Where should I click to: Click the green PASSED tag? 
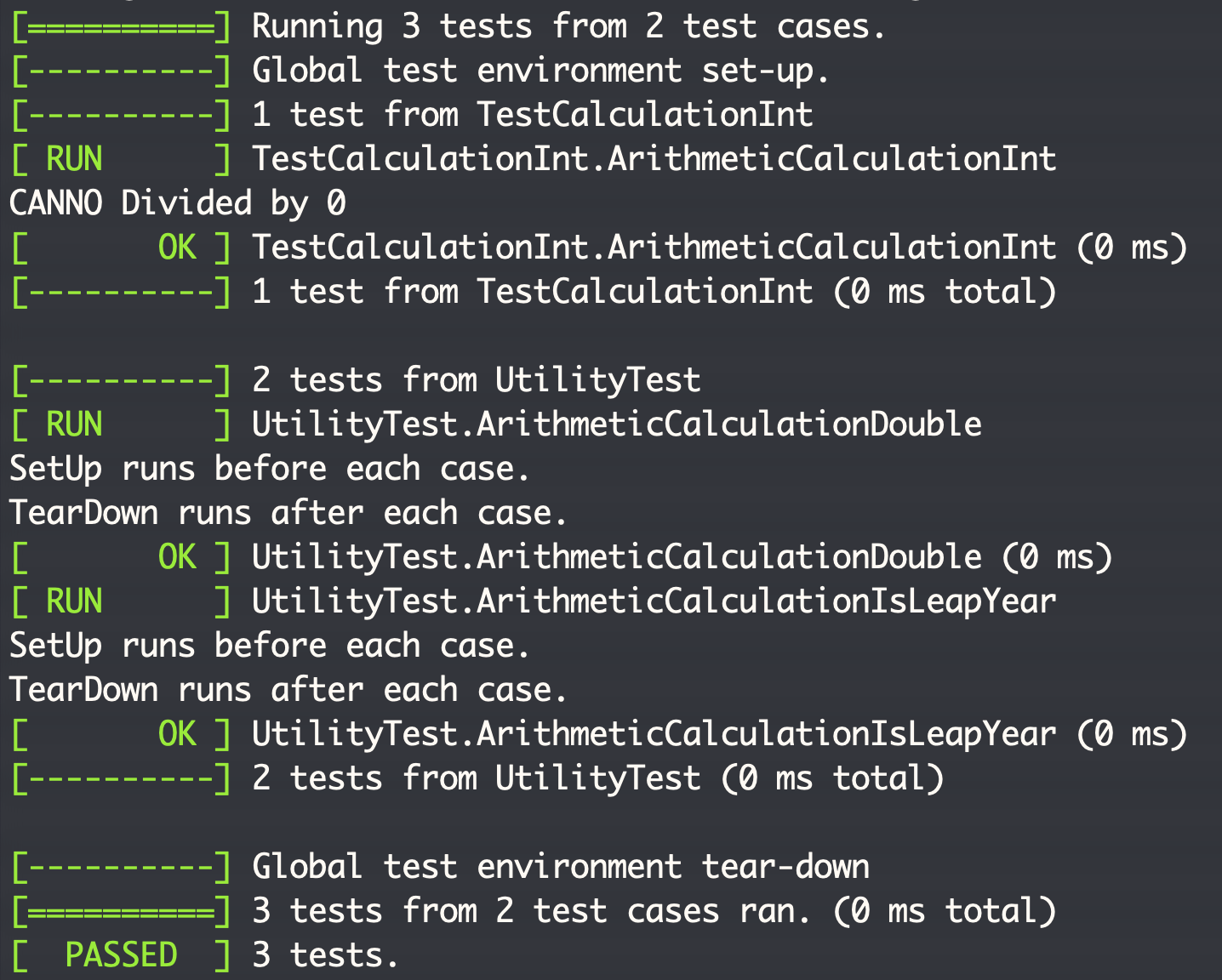(121, 955)
